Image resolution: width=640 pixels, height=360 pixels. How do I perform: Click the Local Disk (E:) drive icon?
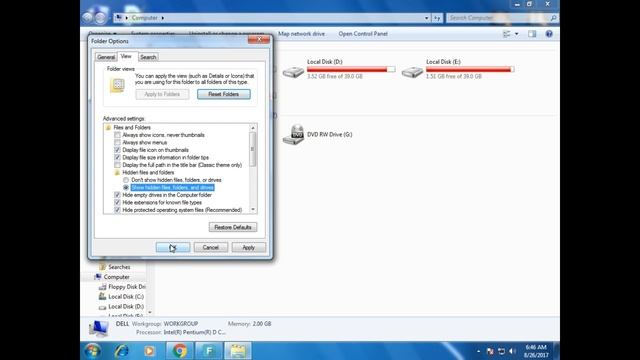412,72
